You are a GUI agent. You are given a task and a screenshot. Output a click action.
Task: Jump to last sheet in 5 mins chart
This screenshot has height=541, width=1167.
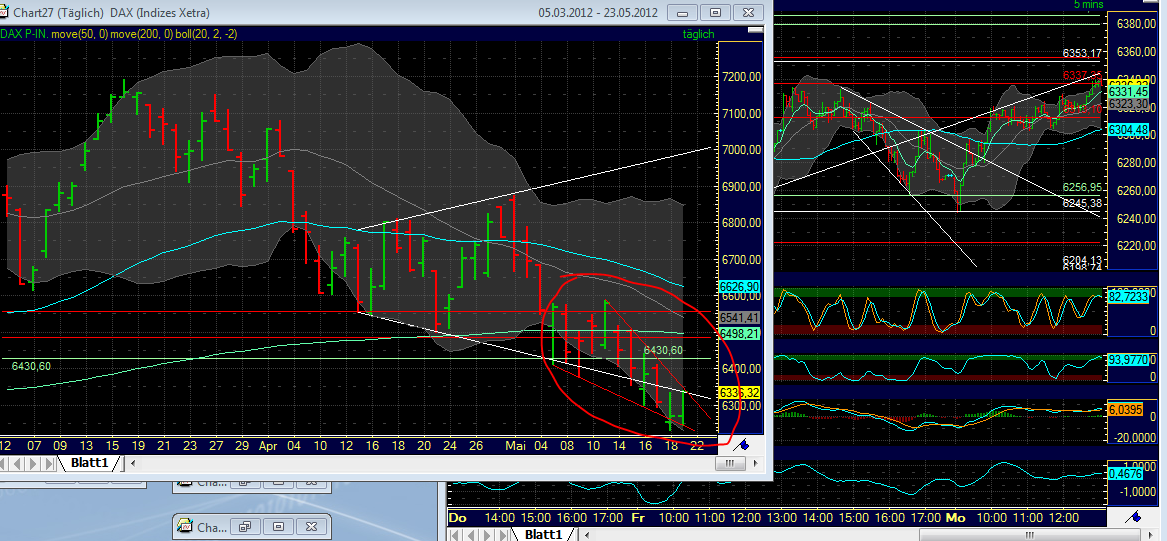(502, 534)
